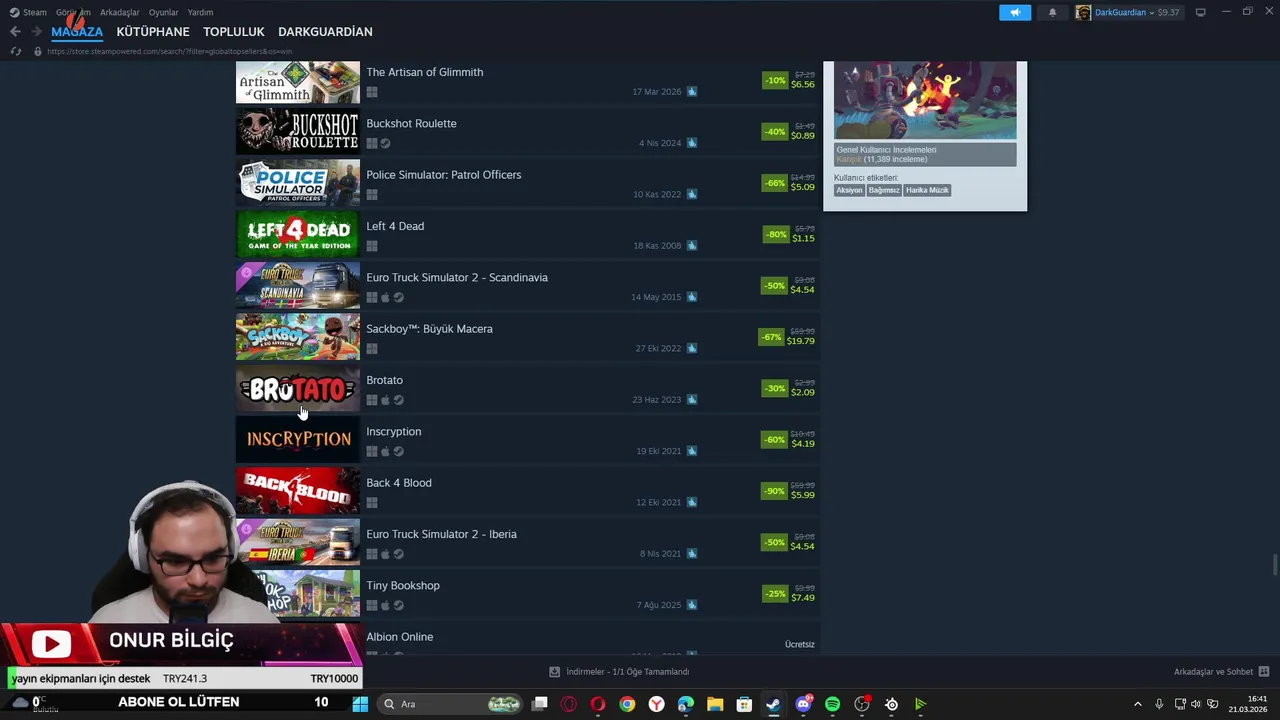Open The Artisan of Glimmith thumbnail

tap(297, 82)
